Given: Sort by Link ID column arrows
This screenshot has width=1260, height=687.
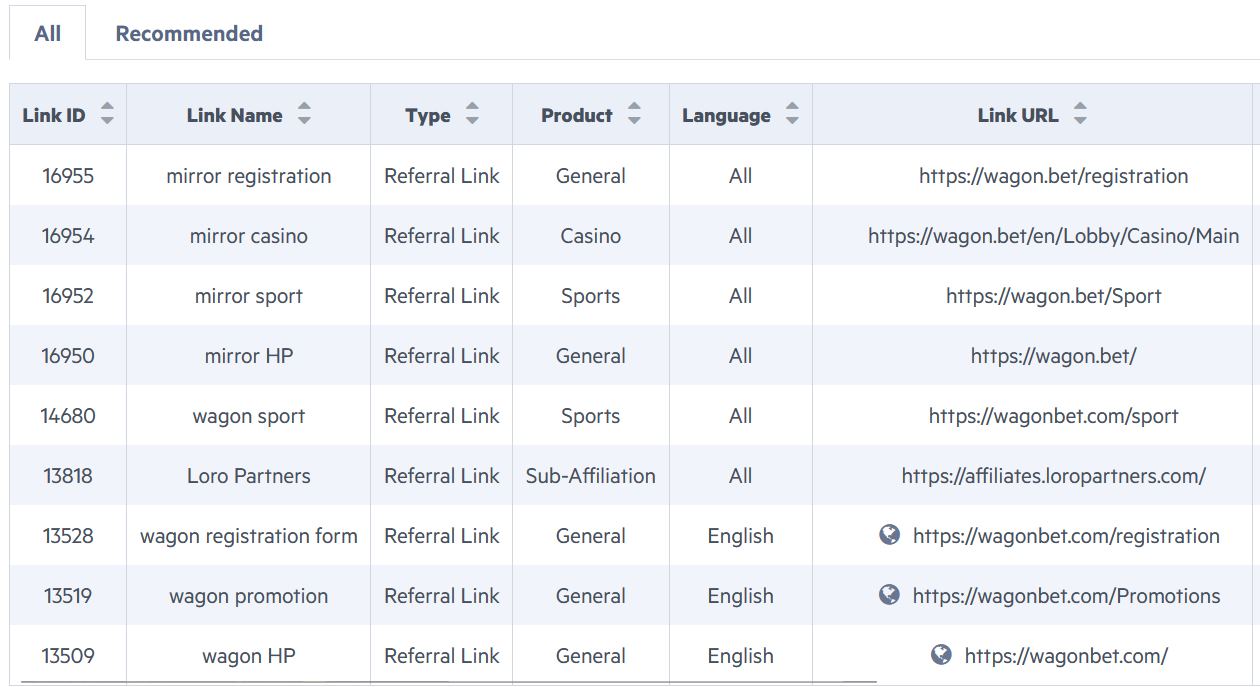Looking at the screenshot, I should [x=107, y=115].
